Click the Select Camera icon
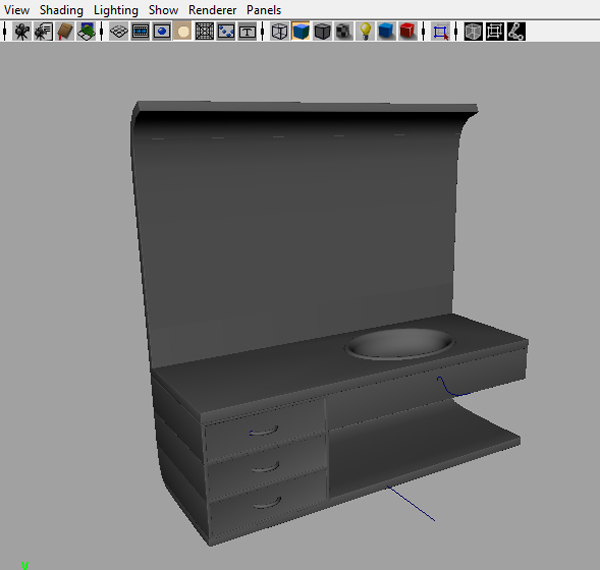The width and height of the screenshot is (600, 570). [21, 31]
